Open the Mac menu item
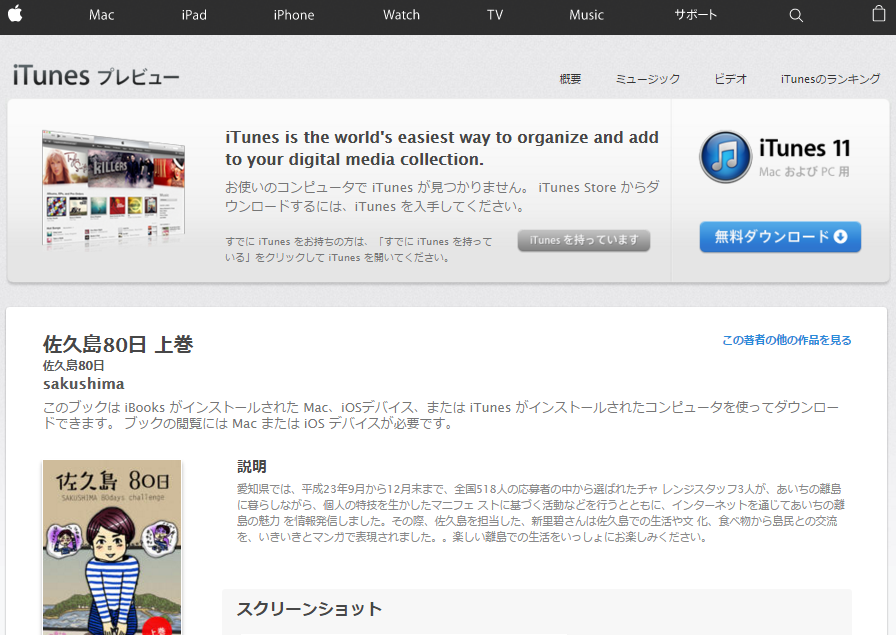 click(102, 15)
